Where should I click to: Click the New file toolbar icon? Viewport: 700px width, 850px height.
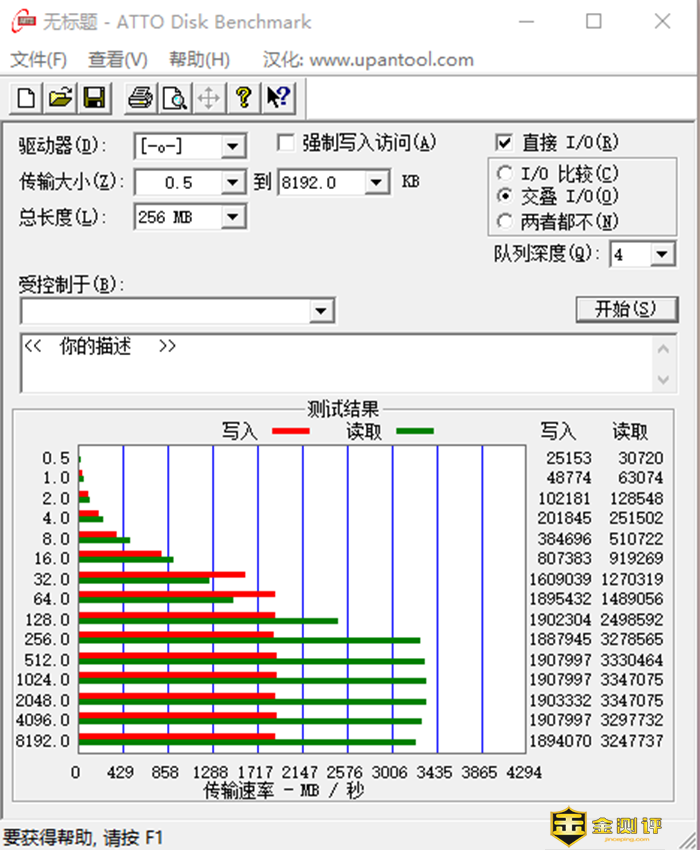(26, 98)
